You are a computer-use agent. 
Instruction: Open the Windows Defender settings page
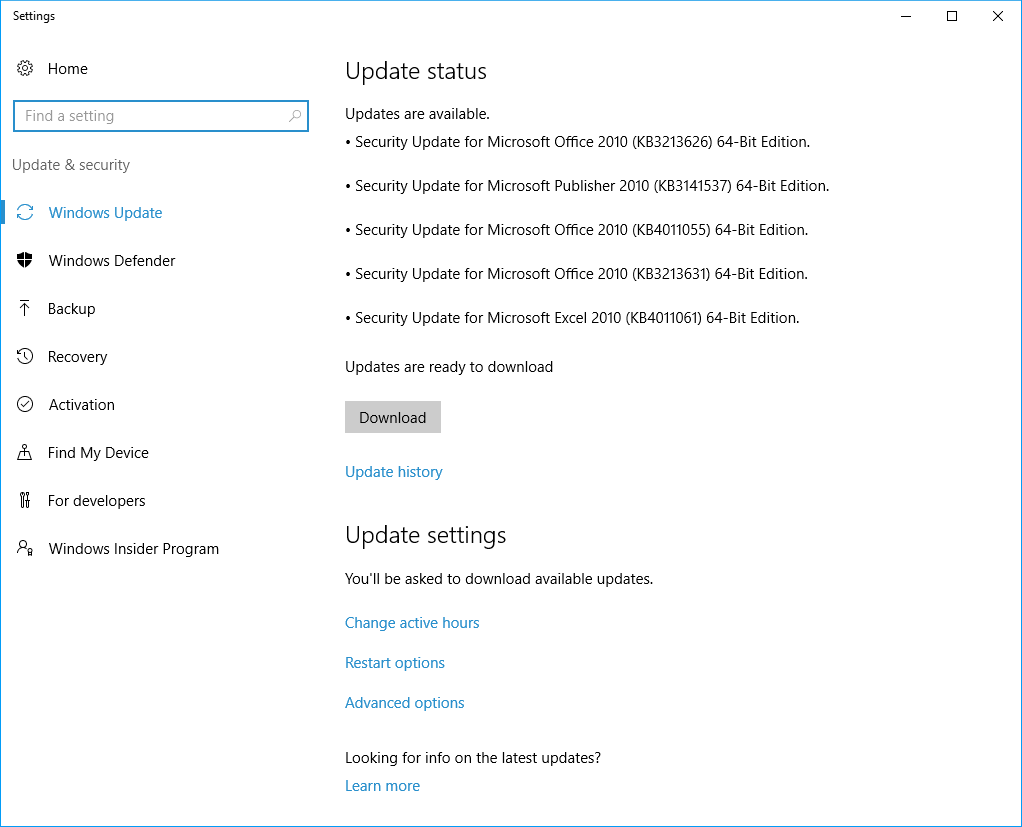point(112,261)
